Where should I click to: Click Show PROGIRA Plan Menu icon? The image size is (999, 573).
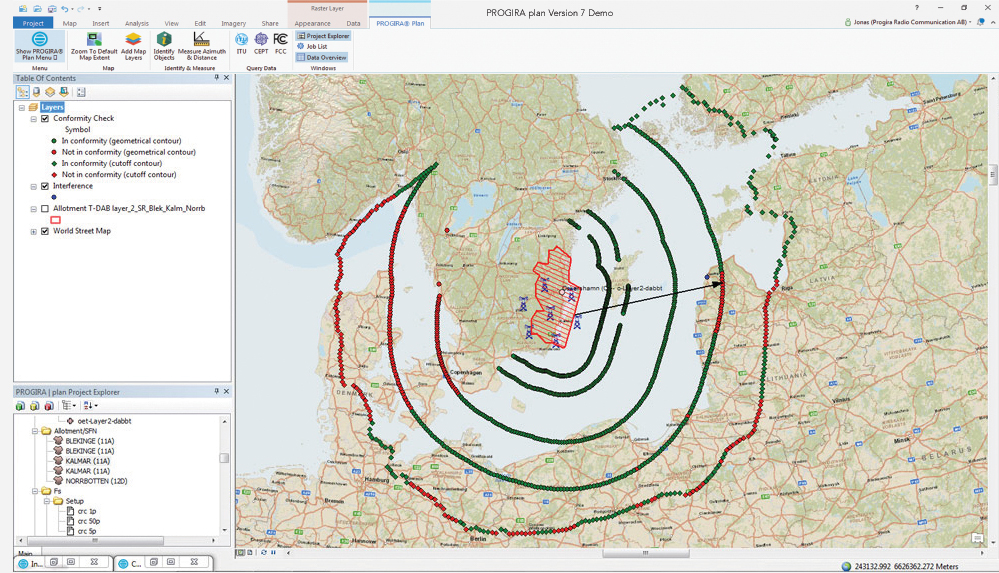pos(40,39)
